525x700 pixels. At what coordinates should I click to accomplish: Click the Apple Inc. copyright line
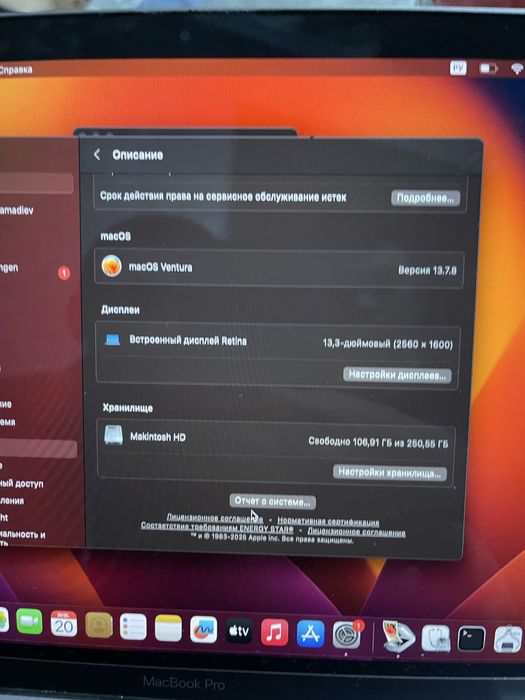[272, 538]
